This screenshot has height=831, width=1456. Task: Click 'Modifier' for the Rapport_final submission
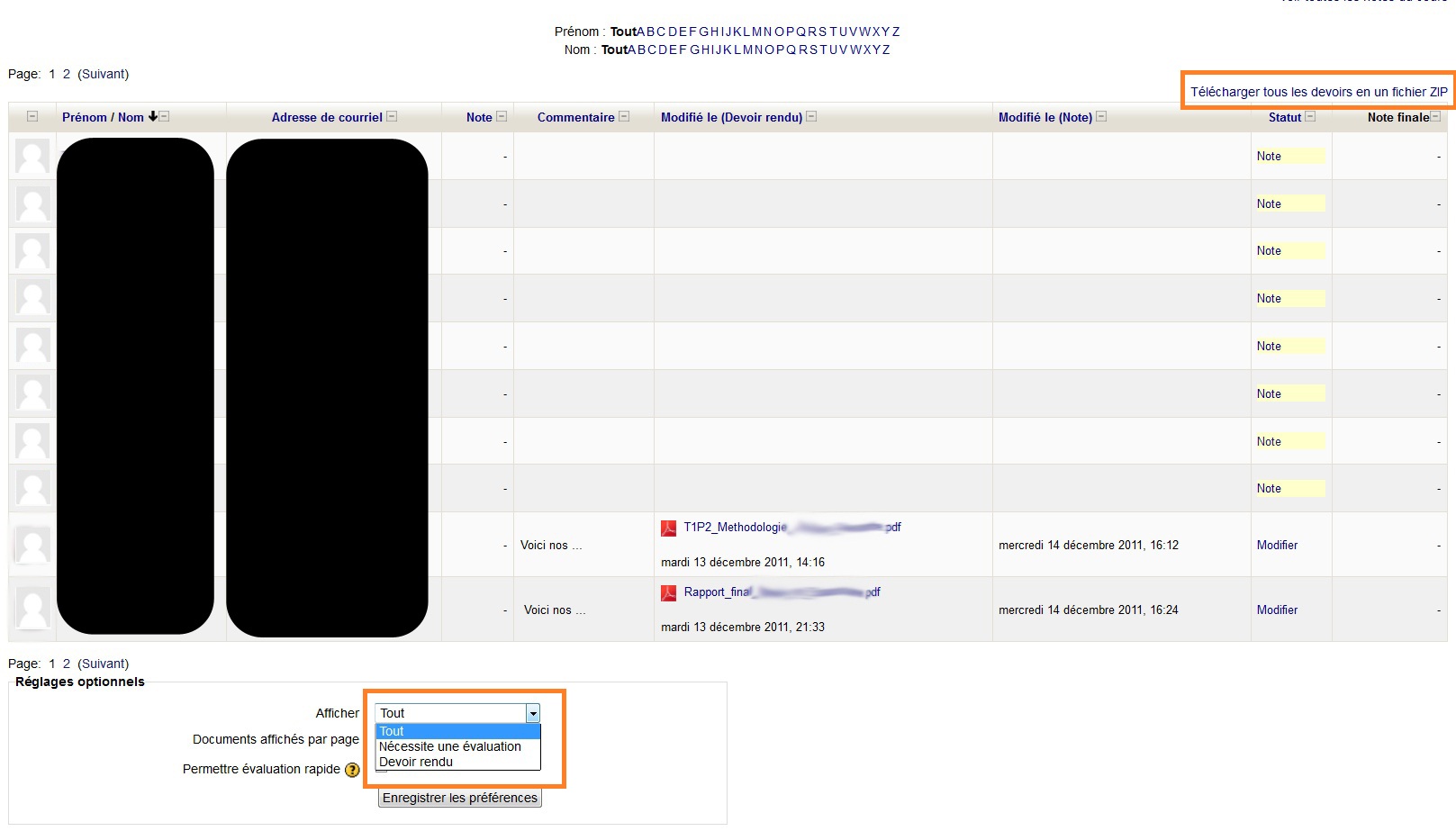1277,610
